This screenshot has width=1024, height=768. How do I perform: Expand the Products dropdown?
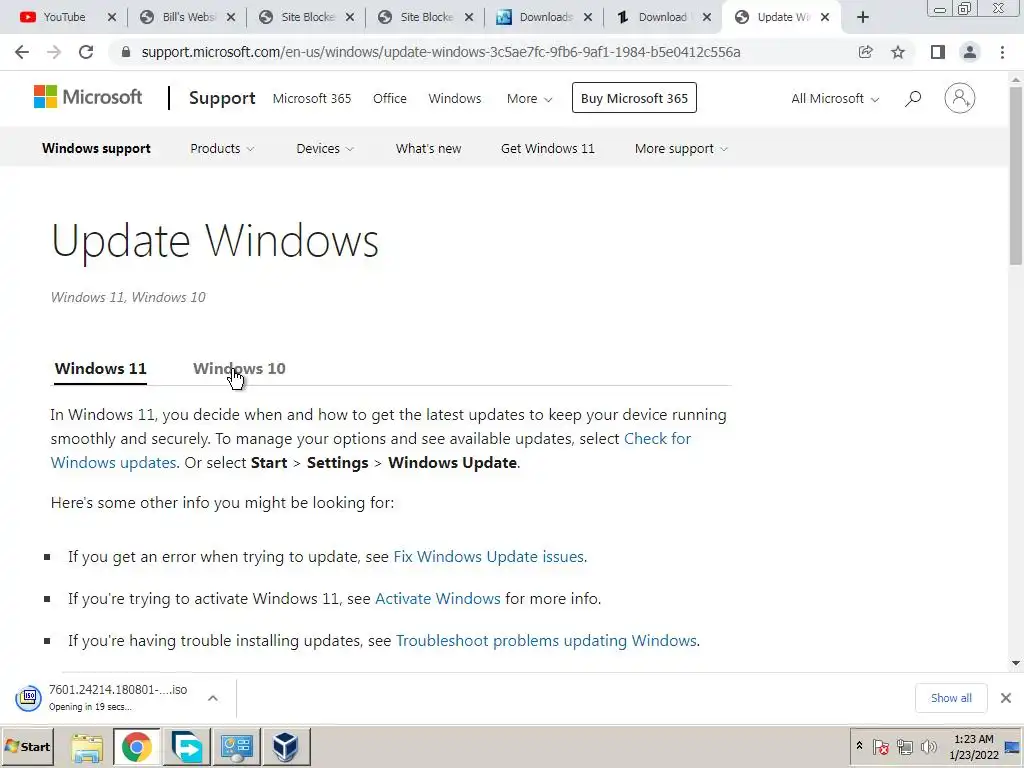(222, 148)
